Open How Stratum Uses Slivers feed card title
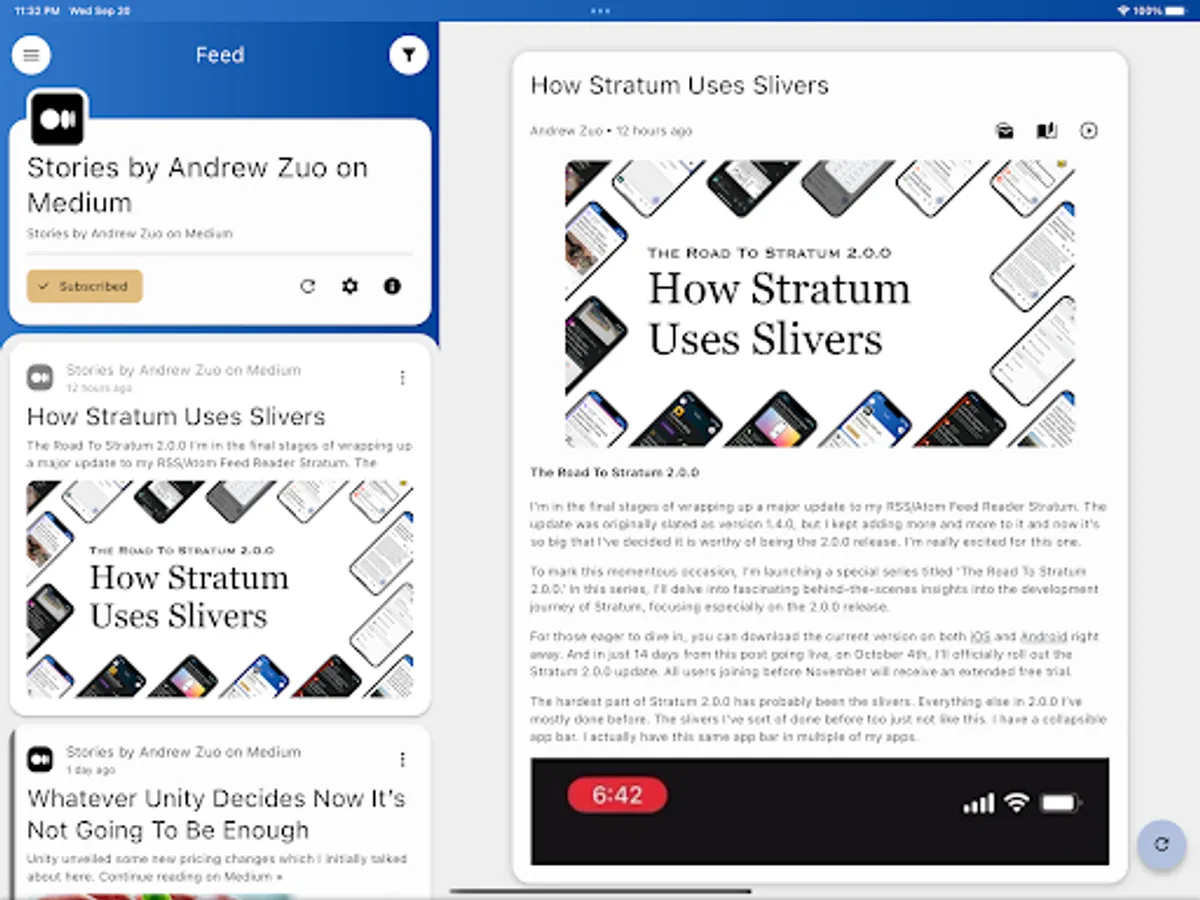The width and height of the screenshot is (1200, 900). tap(176, 416)
